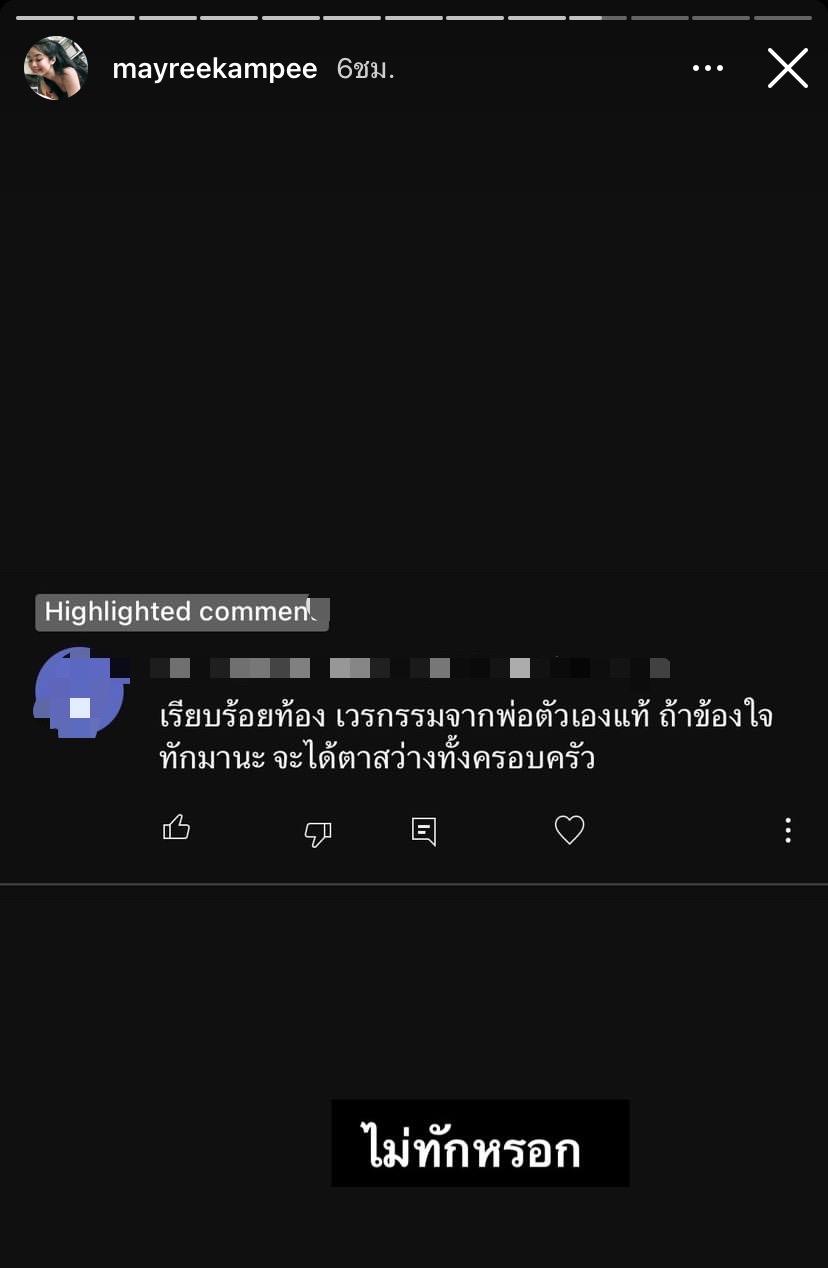
Task: Close the story with the X icon
Action: pos(787,68)
